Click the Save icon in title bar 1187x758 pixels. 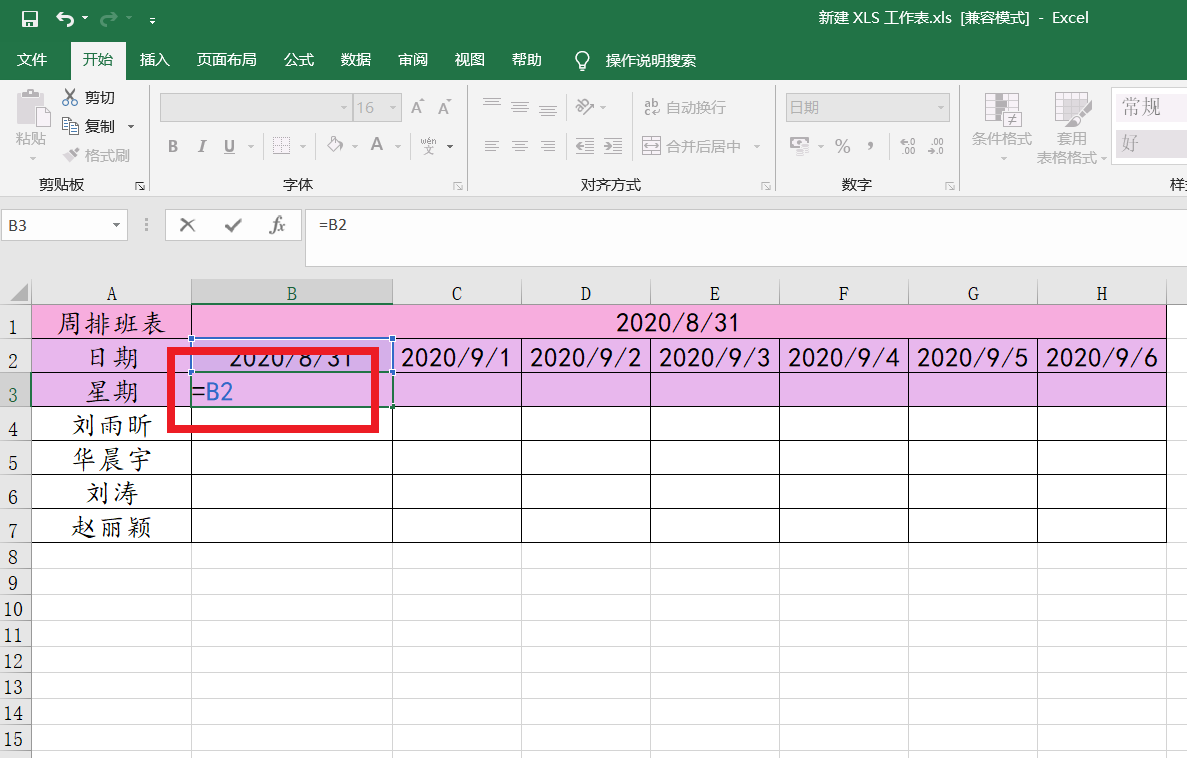coord(30,19)
